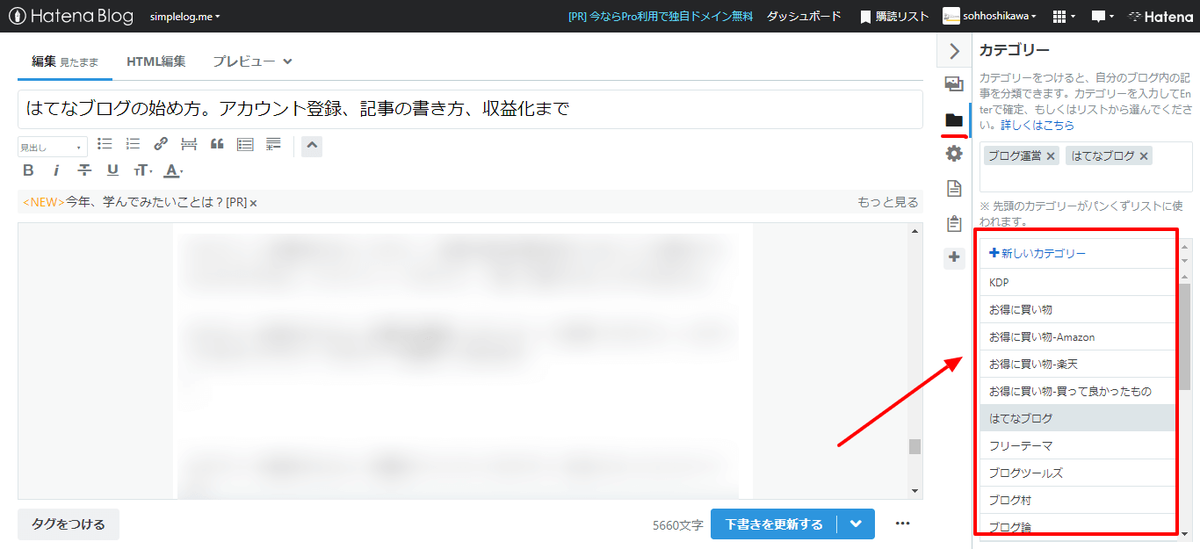Image resolution: width=1200 pixels, height=549 pixels.
Task: Click the plus add-item sidebar icon
Action: pyautogui.click(x=954, y=257)
